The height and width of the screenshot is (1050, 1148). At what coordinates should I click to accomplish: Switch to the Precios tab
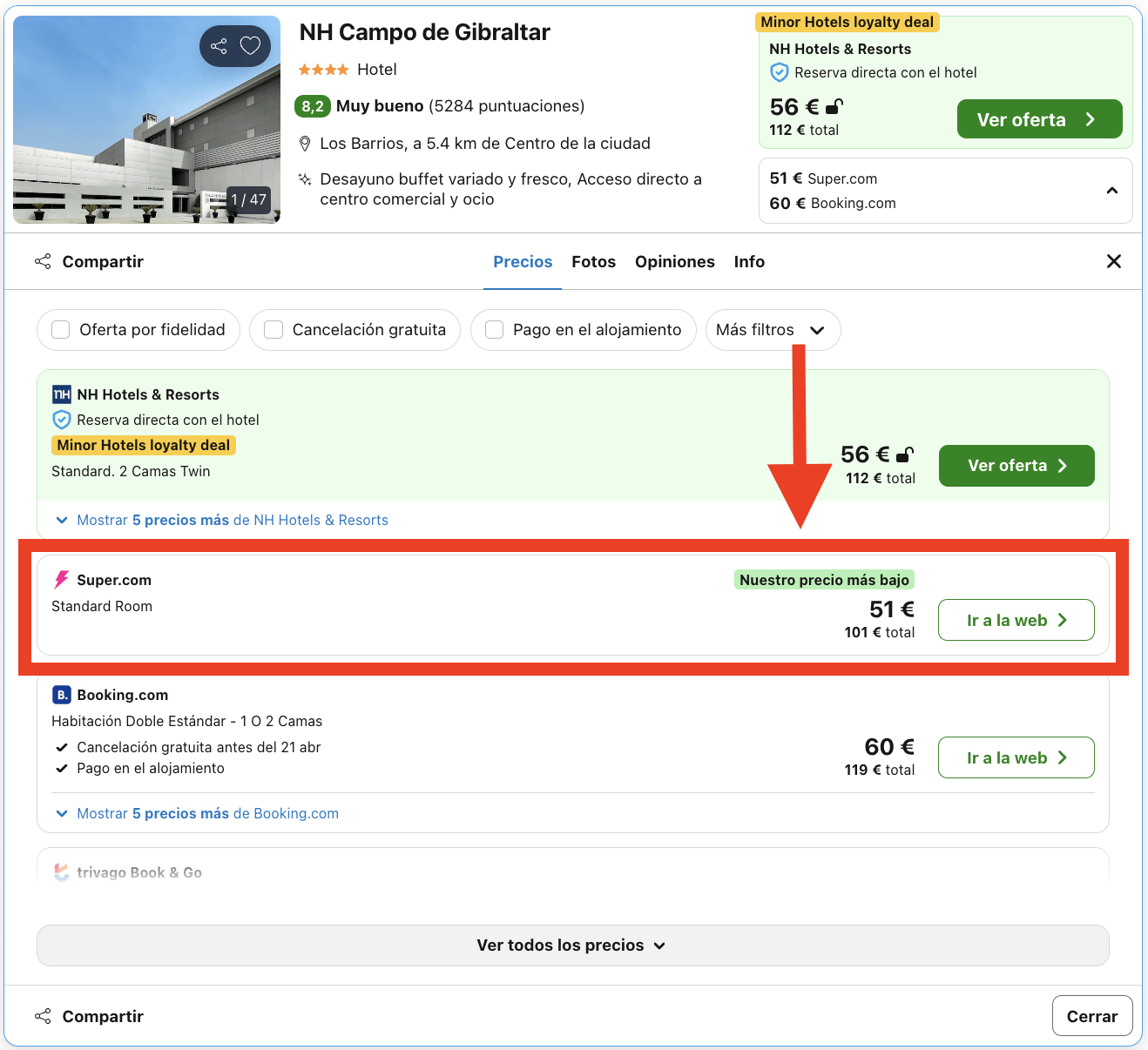click(x=523, y=262)
